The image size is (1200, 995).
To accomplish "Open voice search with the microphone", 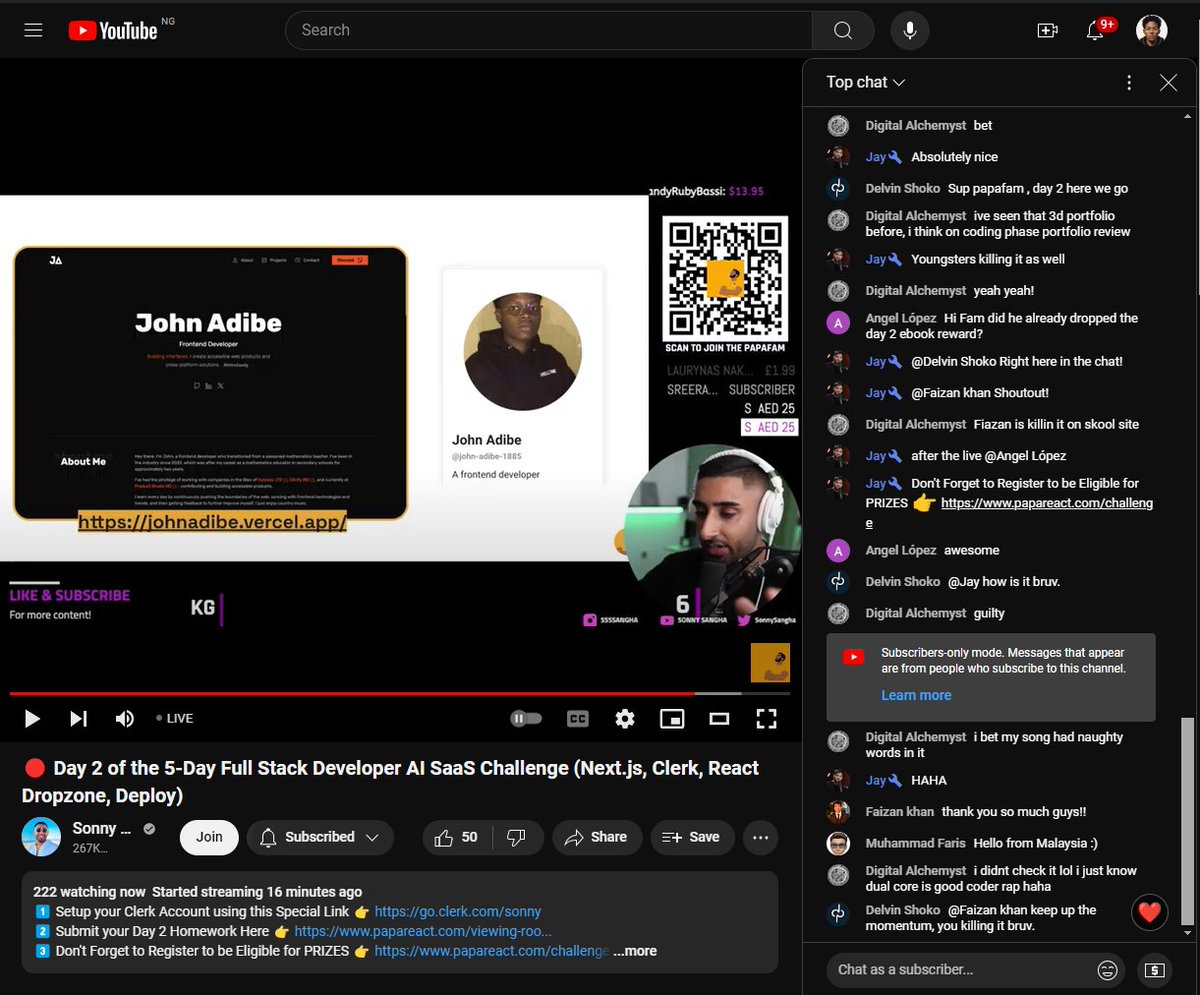I will 909,30.
